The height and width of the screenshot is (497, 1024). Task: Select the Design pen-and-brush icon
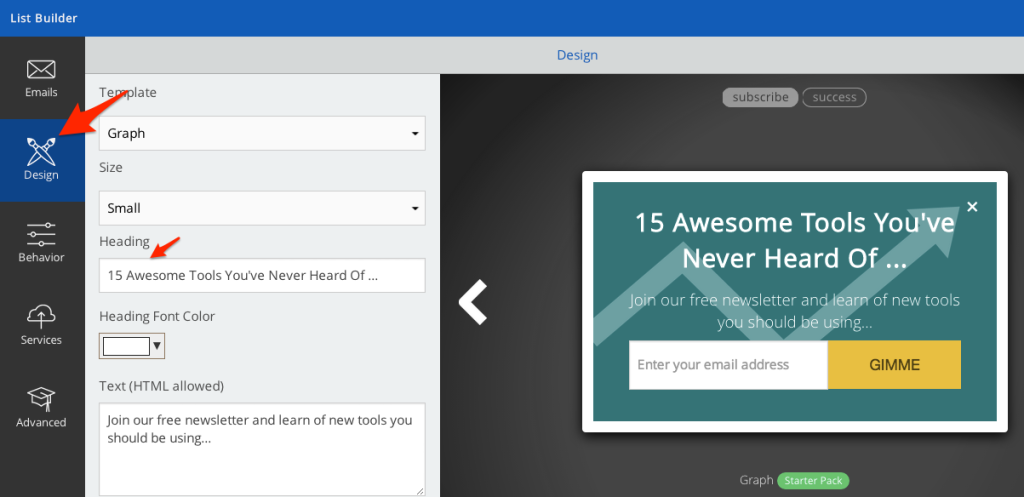coord(41,151)
